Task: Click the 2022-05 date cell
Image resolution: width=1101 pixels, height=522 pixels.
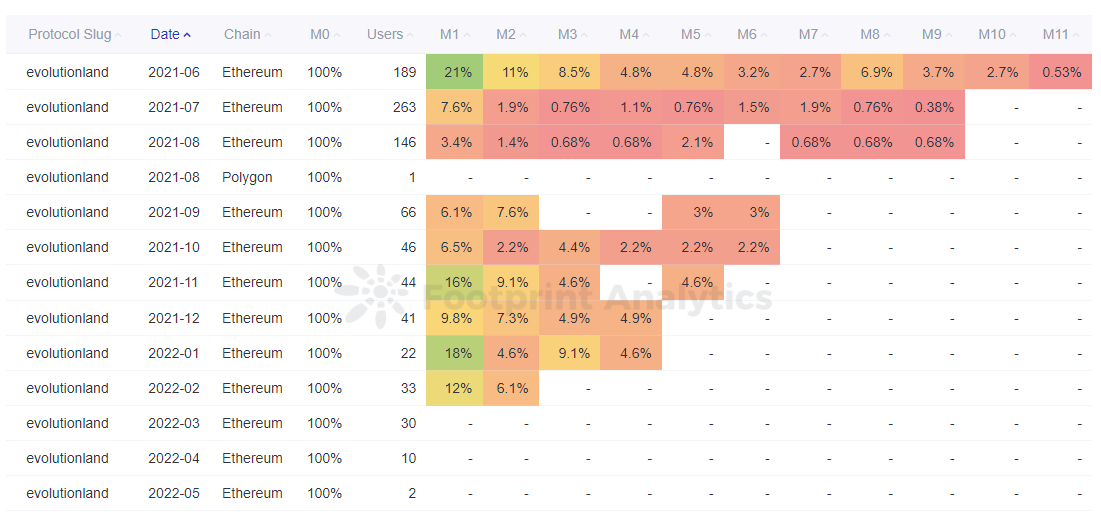Action: coord(174,493)
